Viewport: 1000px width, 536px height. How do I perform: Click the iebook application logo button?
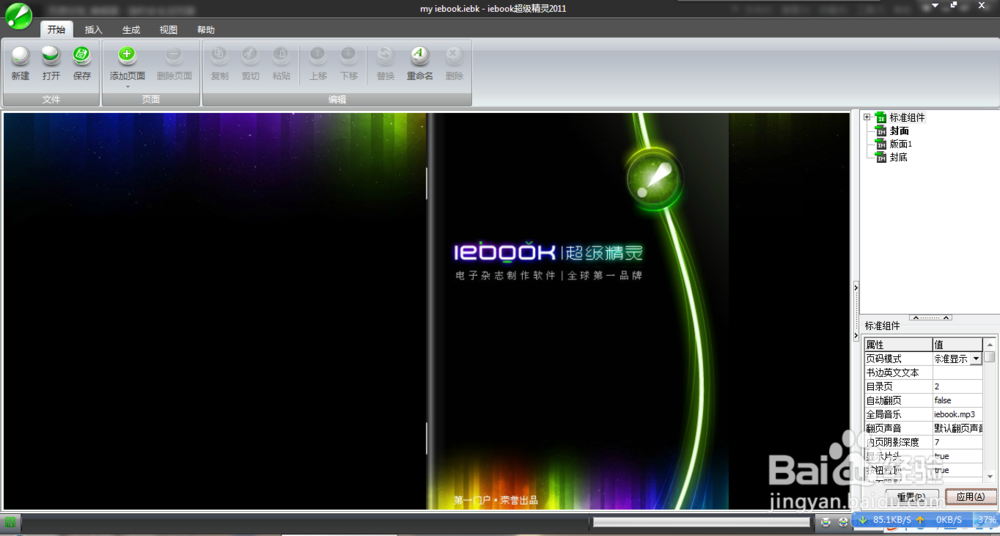(19, 15)
